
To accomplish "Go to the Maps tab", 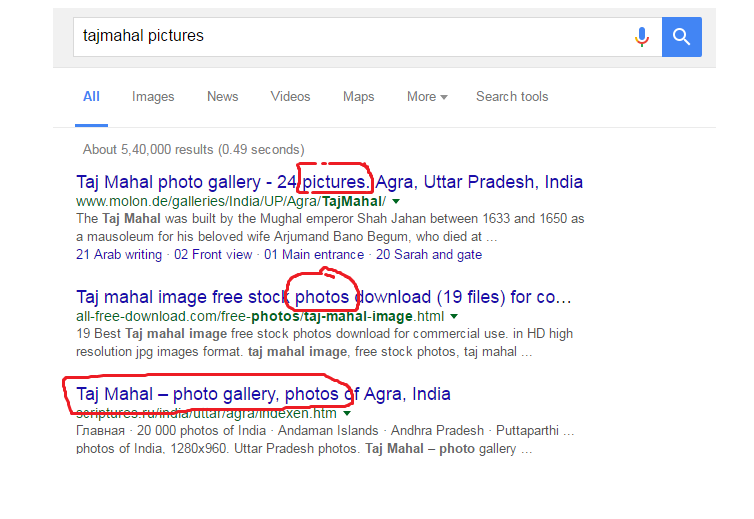I will 358,97.
